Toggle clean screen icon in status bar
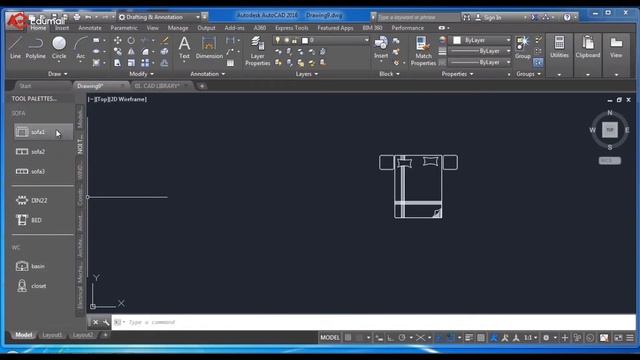The image size is (640, 360). [618, 338]
